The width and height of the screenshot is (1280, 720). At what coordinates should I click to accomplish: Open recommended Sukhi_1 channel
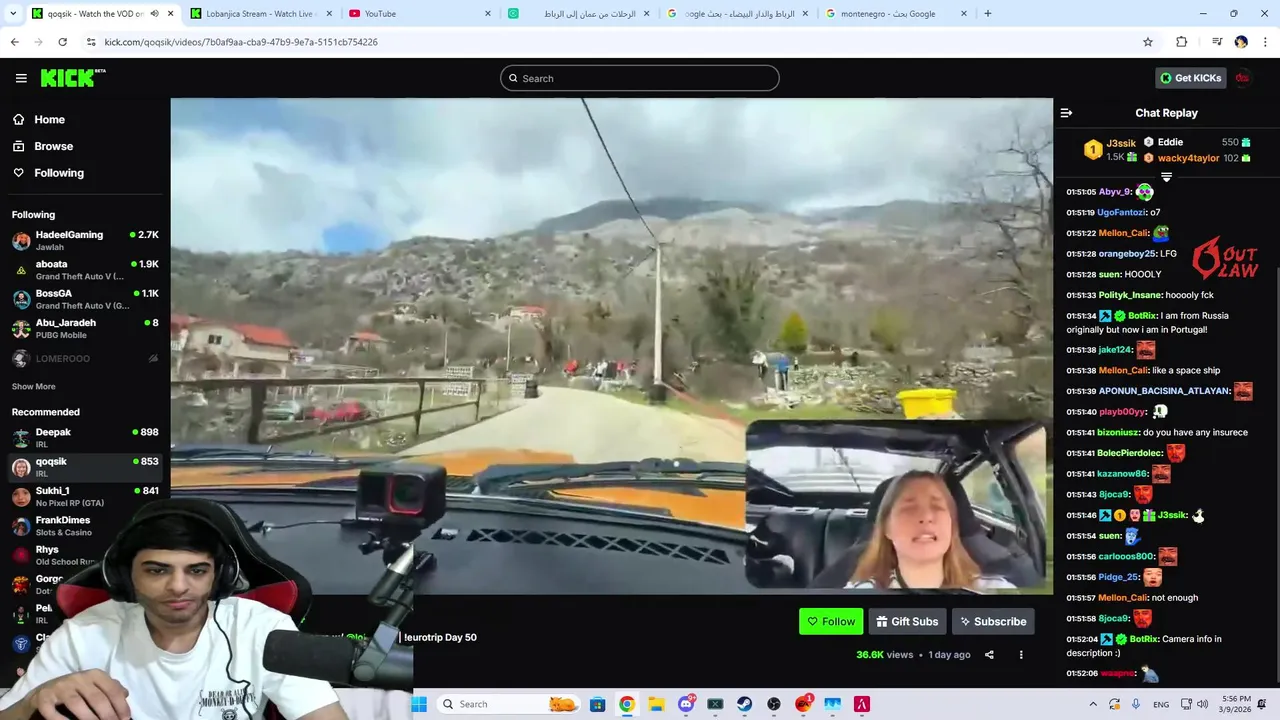[85, 496]
